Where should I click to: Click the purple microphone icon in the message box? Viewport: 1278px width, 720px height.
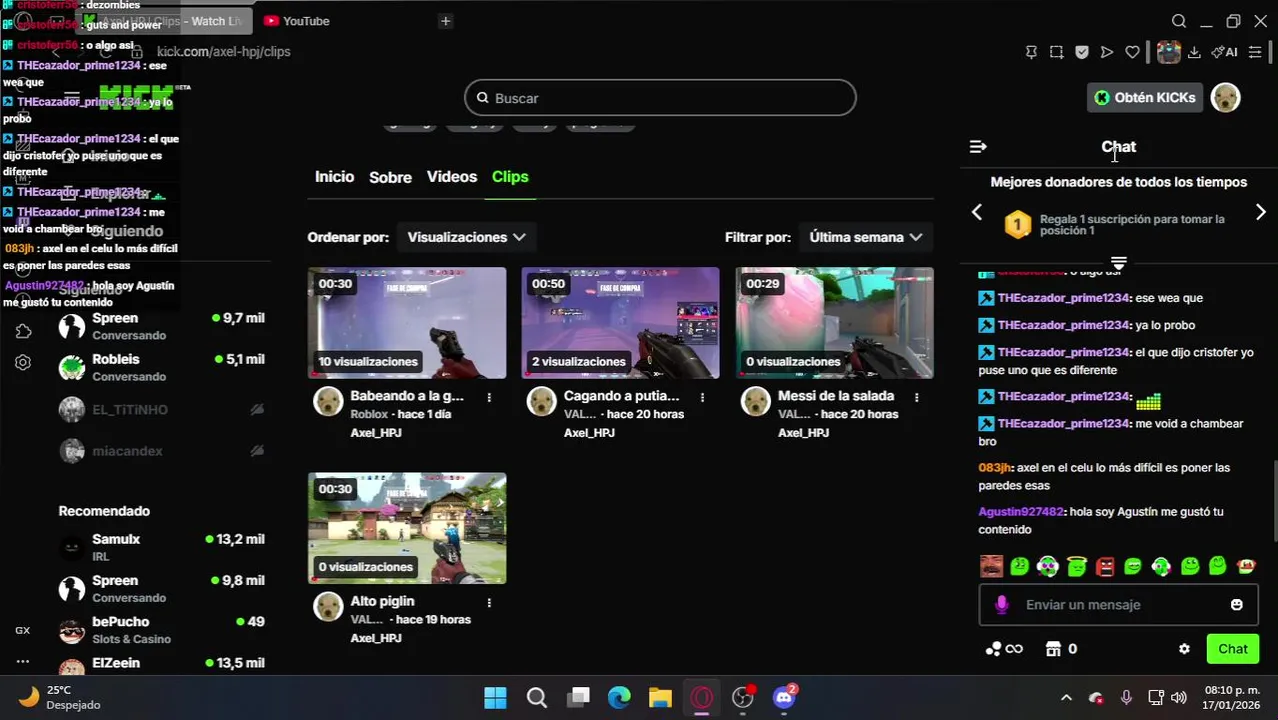1002,605
